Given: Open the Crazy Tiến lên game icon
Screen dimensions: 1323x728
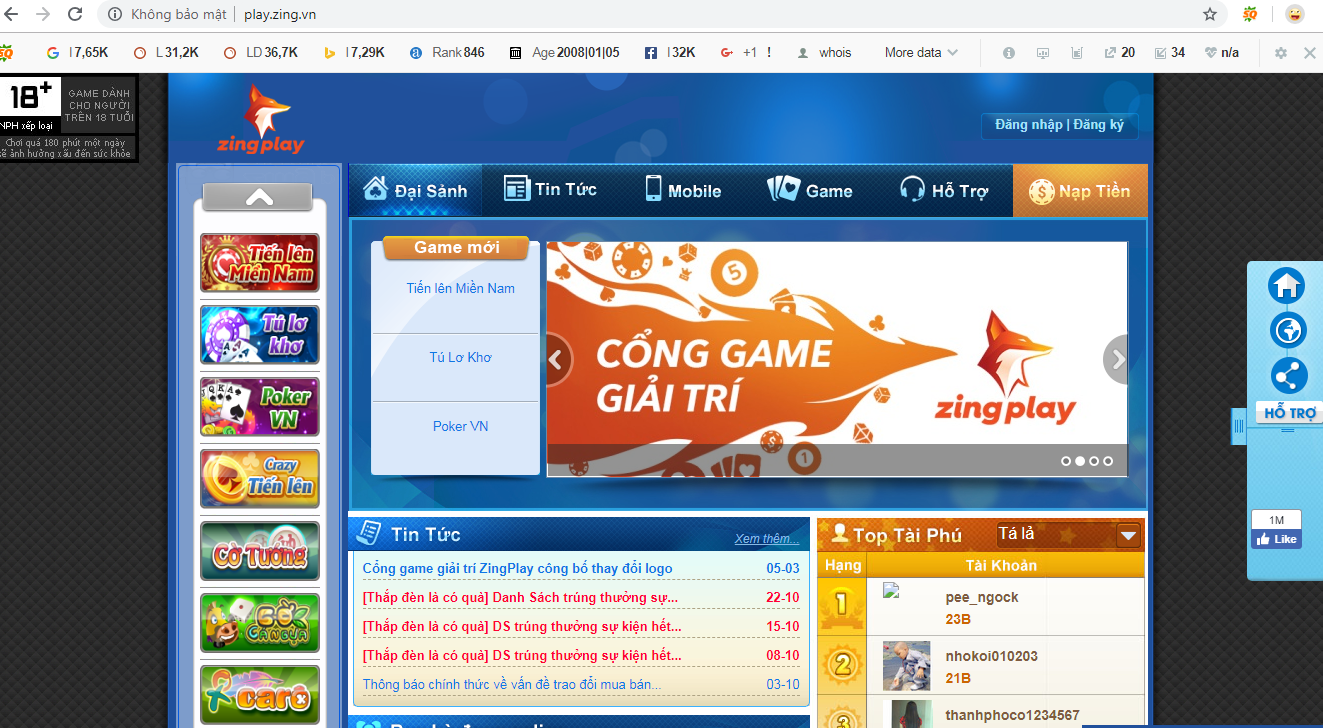Looking at the screenshot, I should (260, 479).
